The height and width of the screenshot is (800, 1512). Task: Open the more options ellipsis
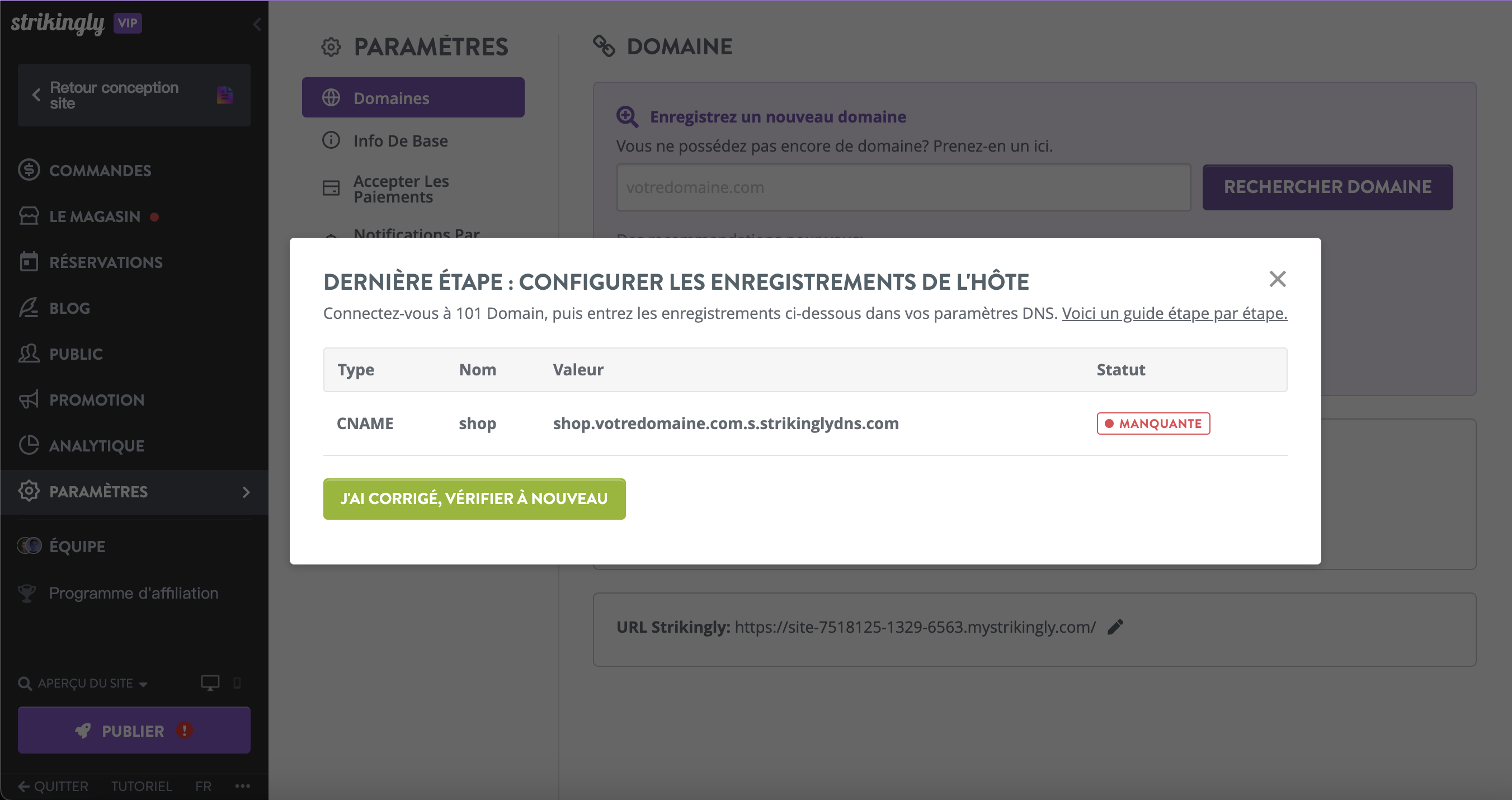242,786
